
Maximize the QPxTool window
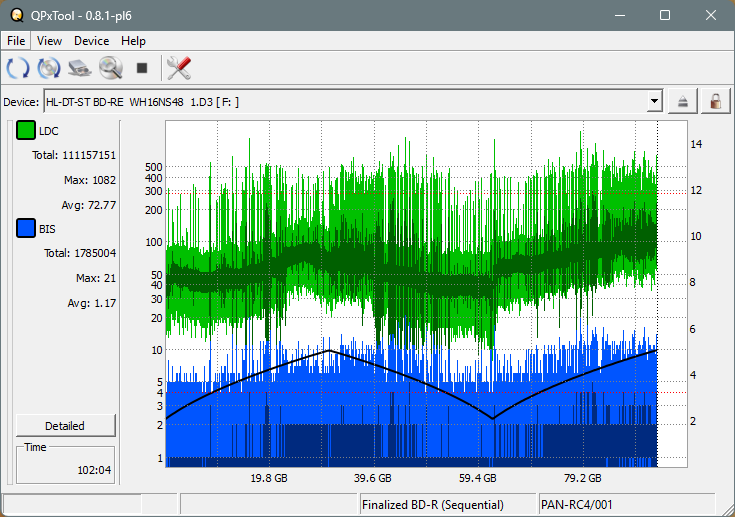pyautogui.click(x=665, y=15)
